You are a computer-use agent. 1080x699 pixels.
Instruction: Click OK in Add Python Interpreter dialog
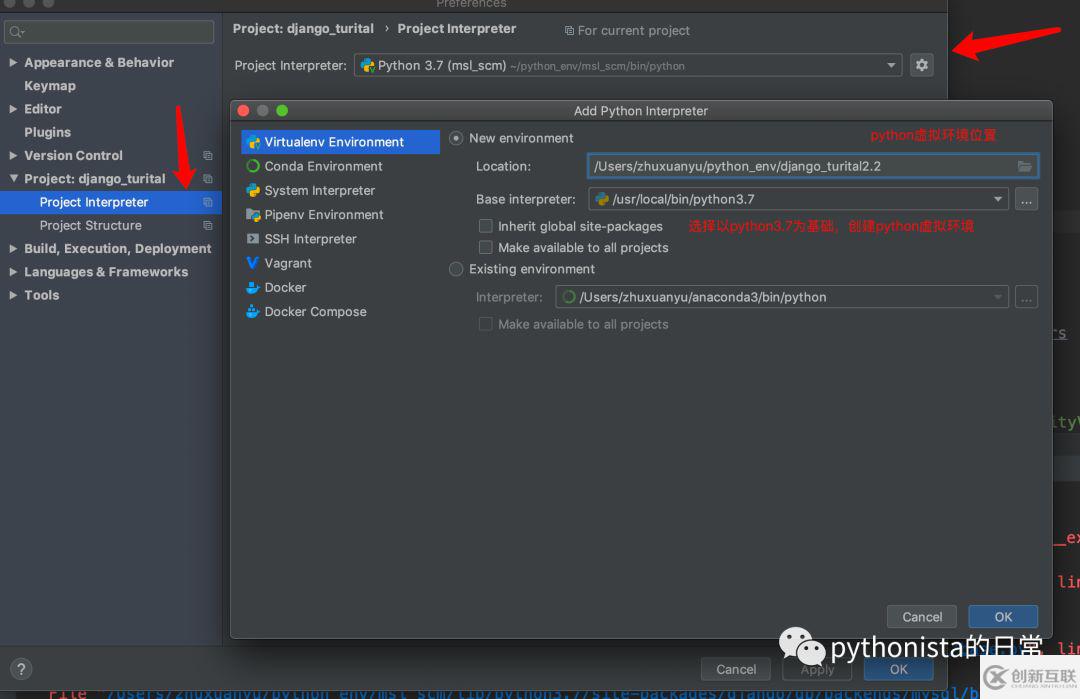point(1003,617)
